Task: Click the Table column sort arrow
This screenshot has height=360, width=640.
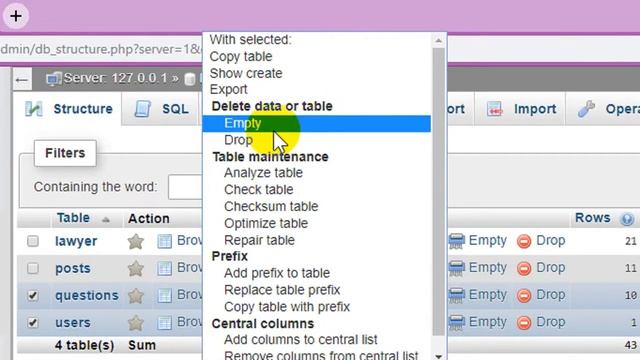Action: (x=106, y=220)
